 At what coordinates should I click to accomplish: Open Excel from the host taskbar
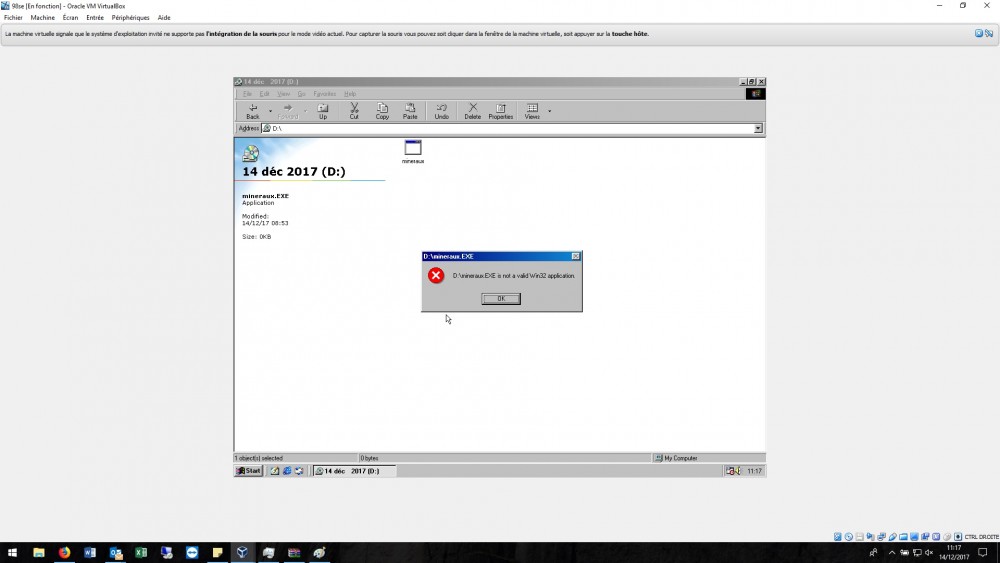[x=141, y=553]
